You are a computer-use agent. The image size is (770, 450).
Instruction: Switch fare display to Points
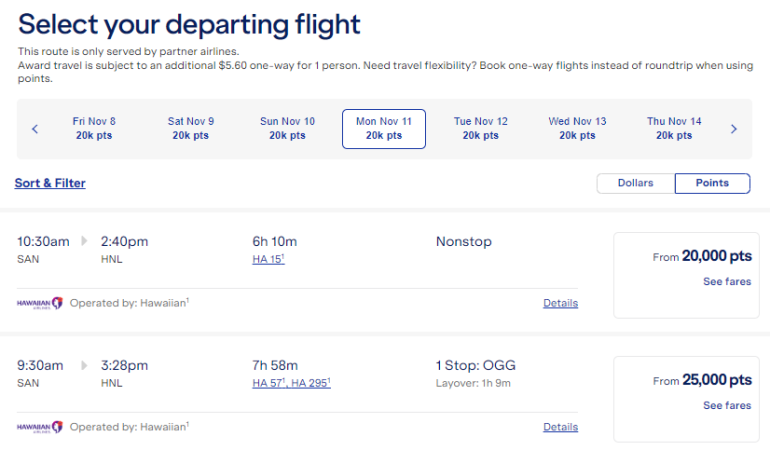click(712, 183)
